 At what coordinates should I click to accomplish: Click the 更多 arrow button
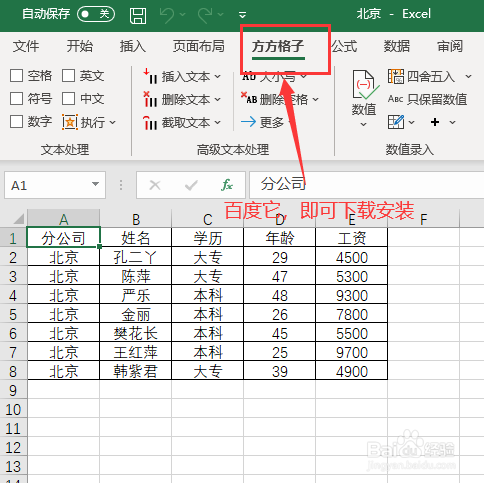[263, 122]
